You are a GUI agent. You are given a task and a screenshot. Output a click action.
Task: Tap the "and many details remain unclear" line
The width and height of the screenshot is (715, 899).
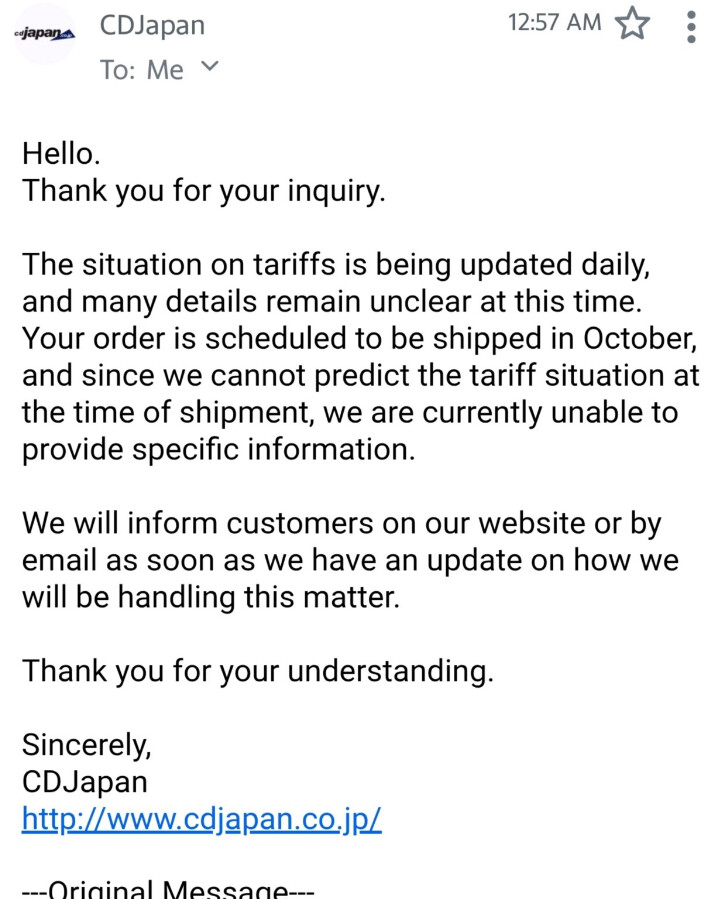point(331,302)
